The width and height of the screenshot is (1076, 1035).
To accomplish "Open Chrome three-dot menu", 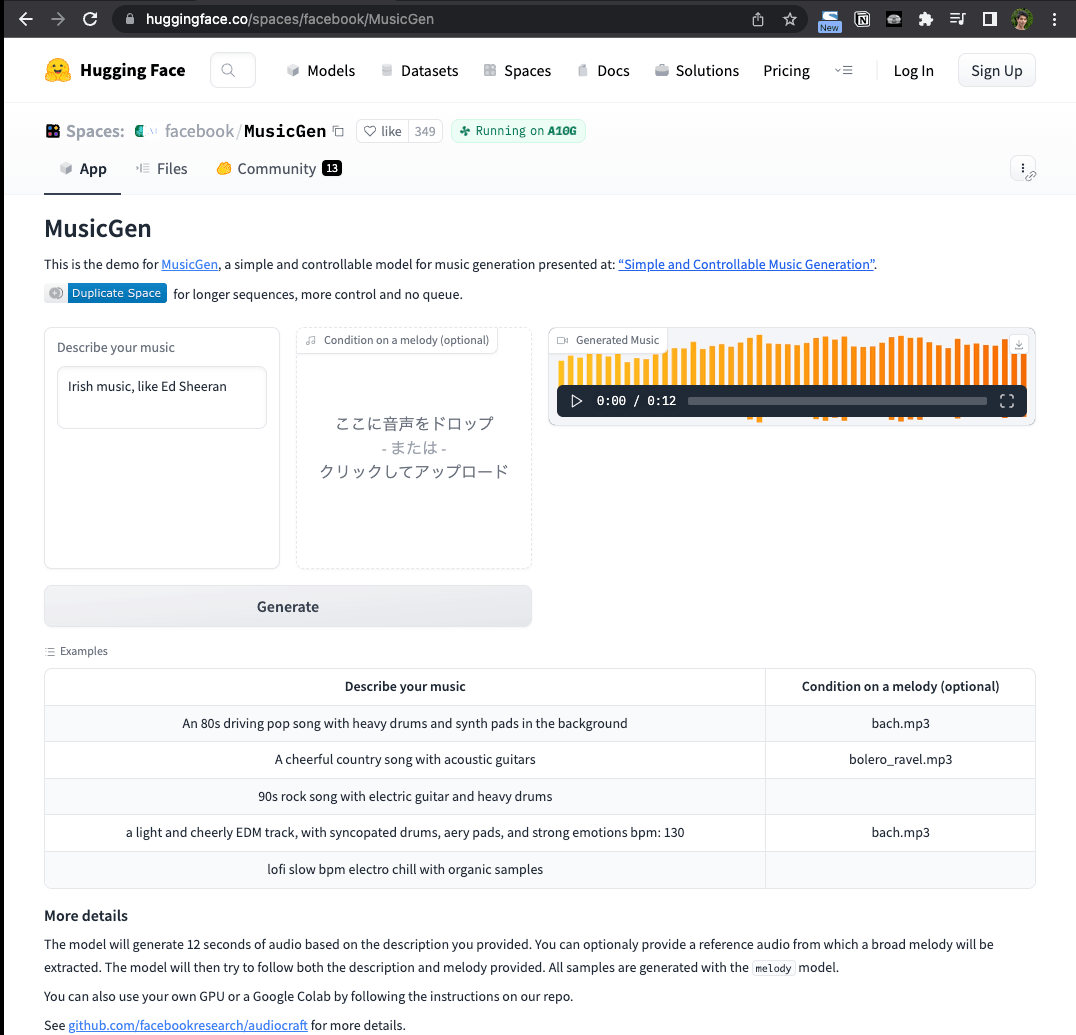I will tap(1055, 19).
